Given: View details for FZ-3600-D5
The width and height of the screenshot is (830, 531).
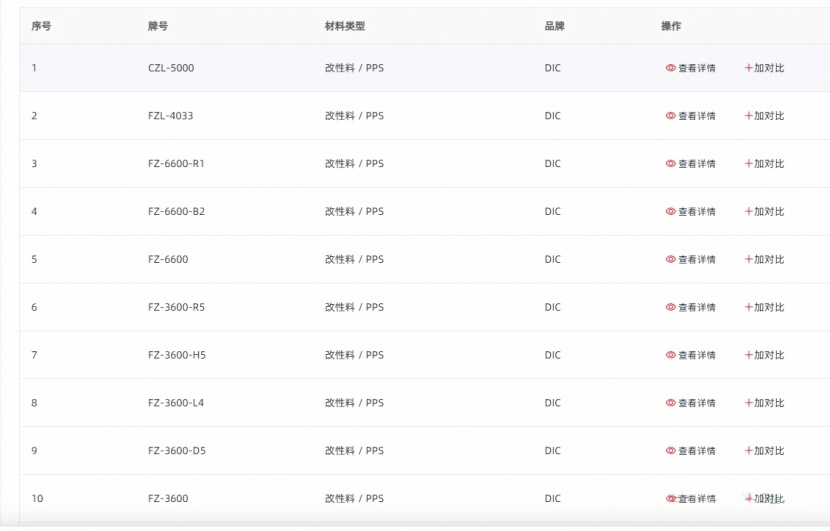Looking at the screenshot, I should [x=690, y=451].
